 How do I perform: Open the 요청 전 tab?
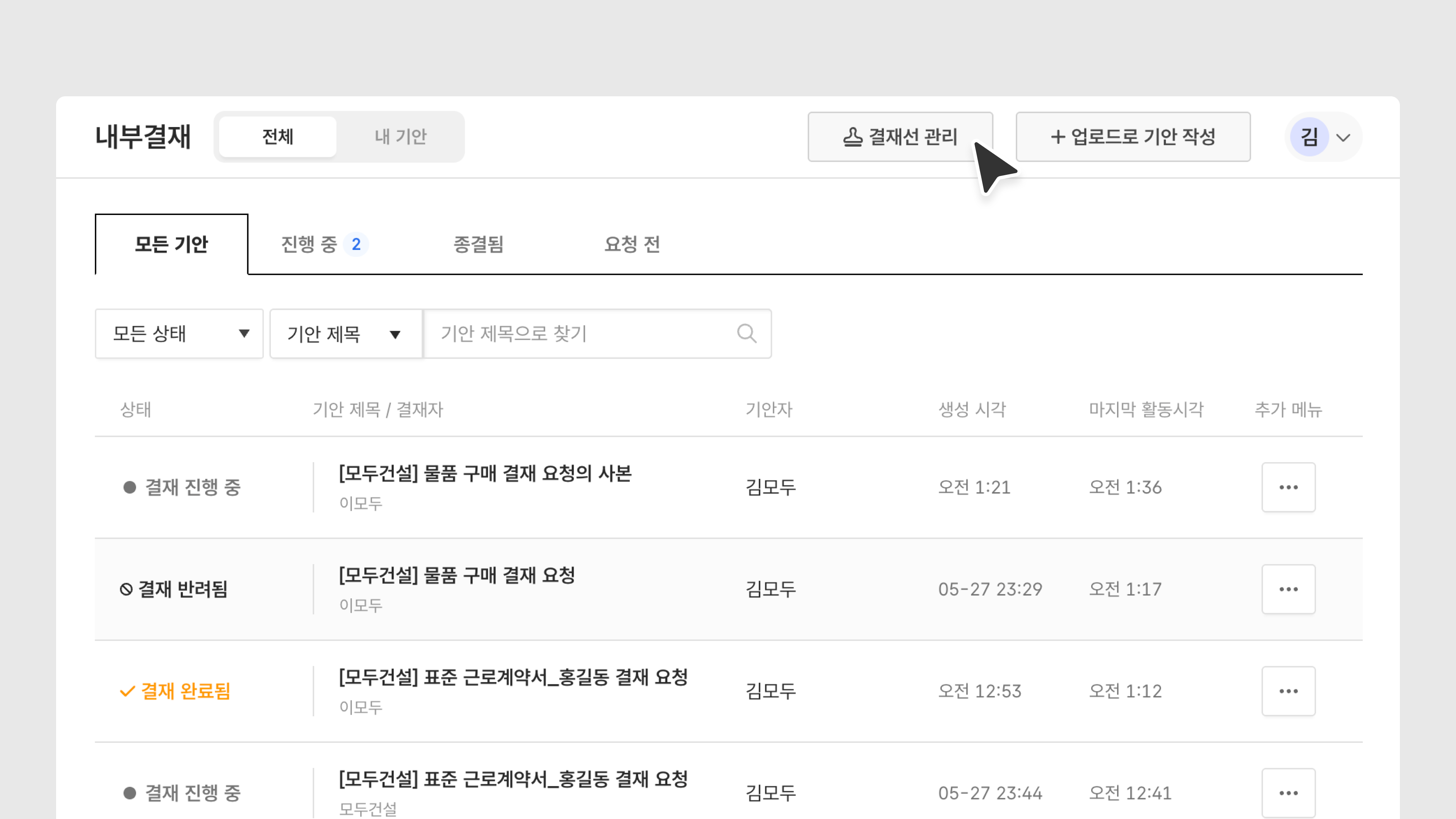[x=632, y=244]
